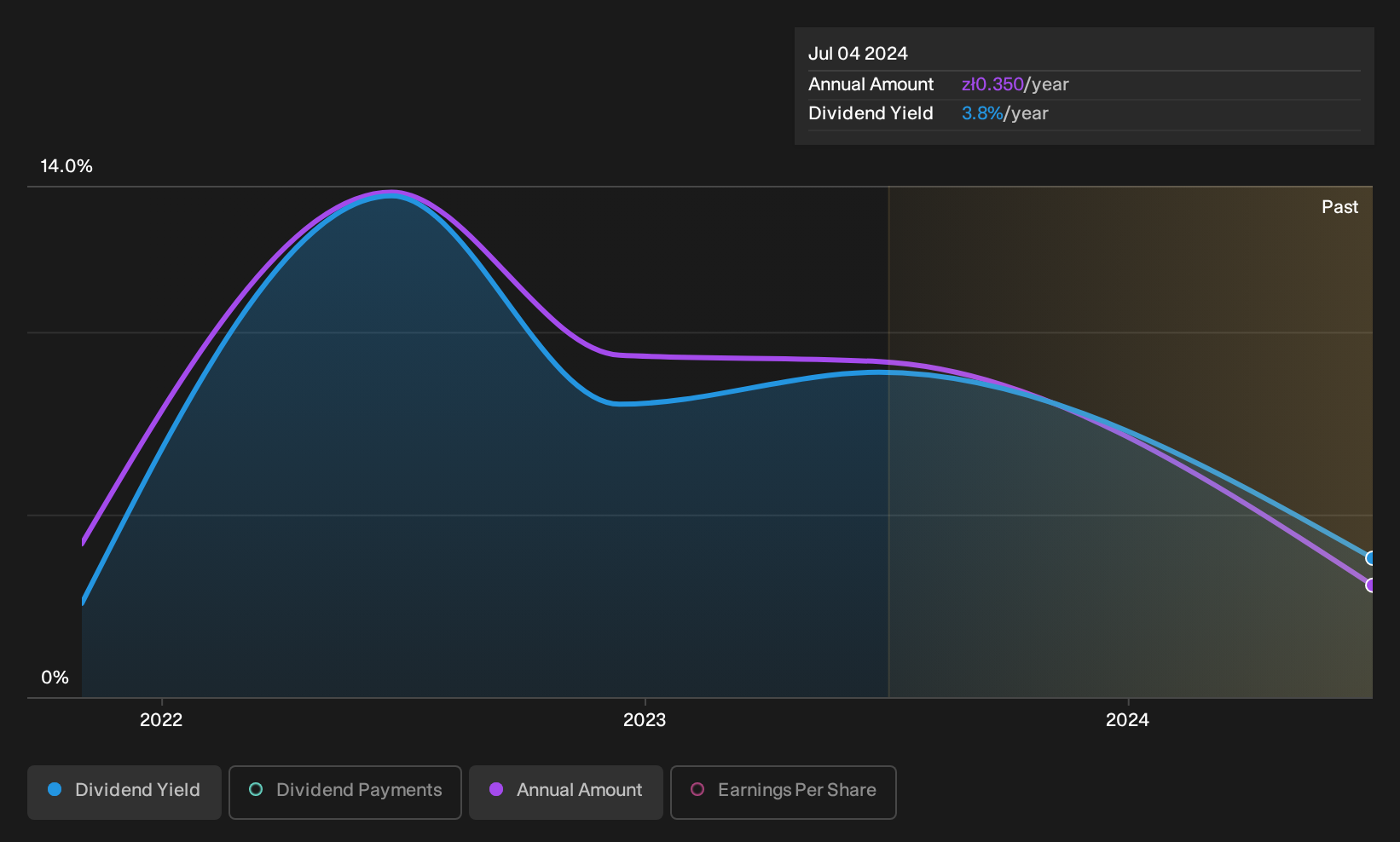
Task: Click the peak of the dividend yield curve
Action: tap(391, 196)
